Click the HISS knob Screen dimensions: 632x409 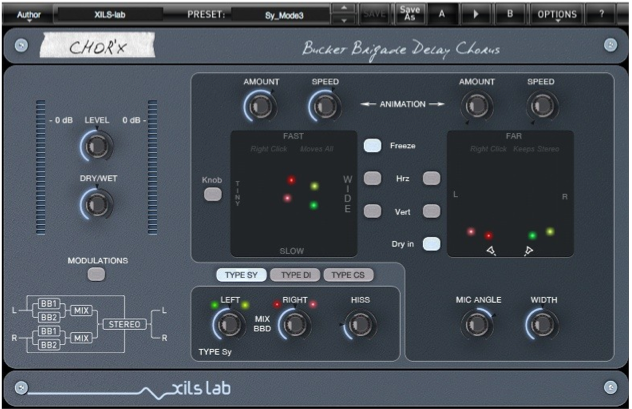point(360,324)
